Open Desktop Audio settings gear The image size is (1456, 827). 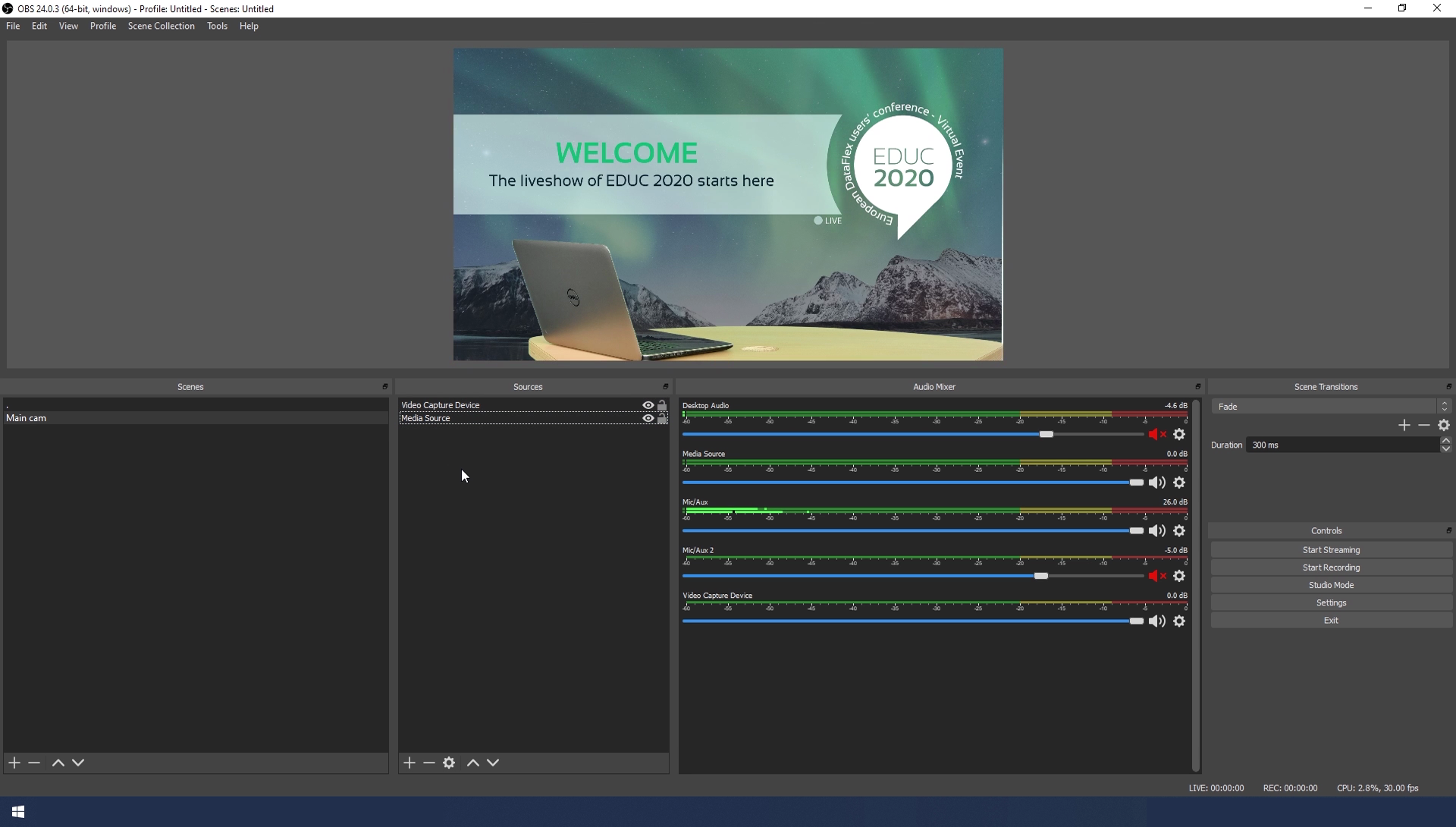pos(1179,435)
